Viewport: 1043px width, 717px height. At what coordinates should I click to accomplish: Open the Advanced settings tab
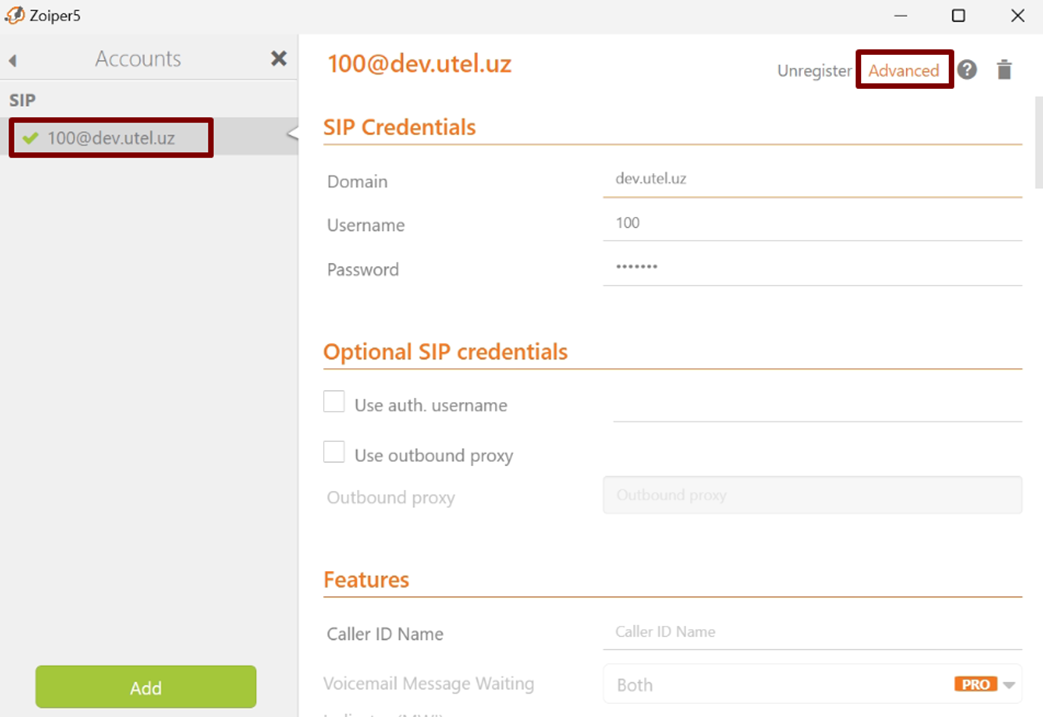click(903, 70)
